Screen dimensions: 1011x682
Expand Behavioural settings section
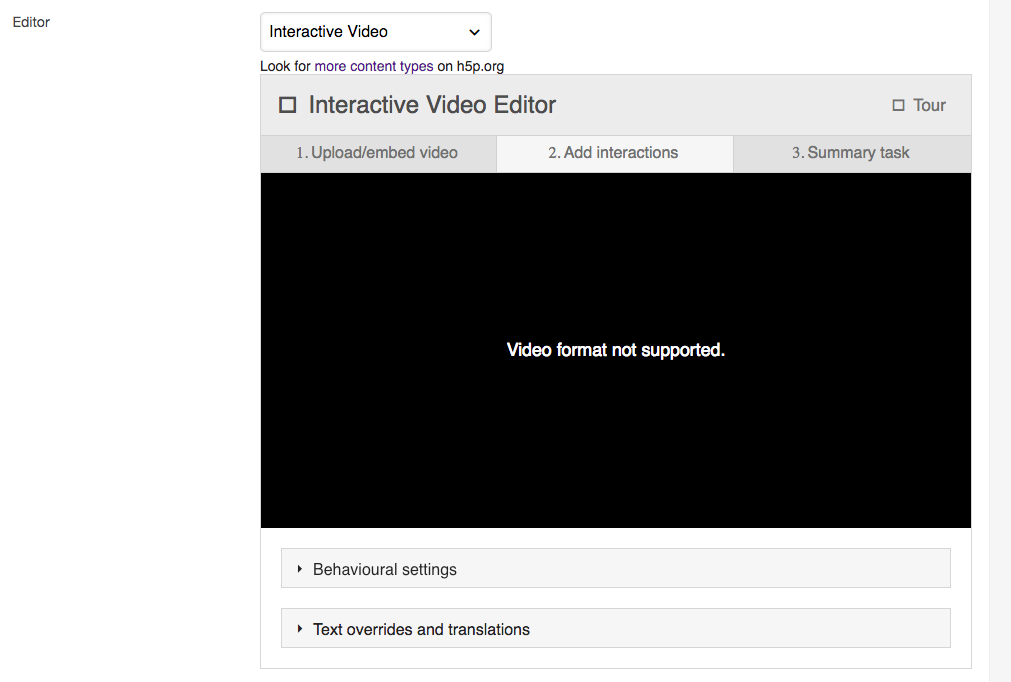pyautogui.click(x=616, y=569)
